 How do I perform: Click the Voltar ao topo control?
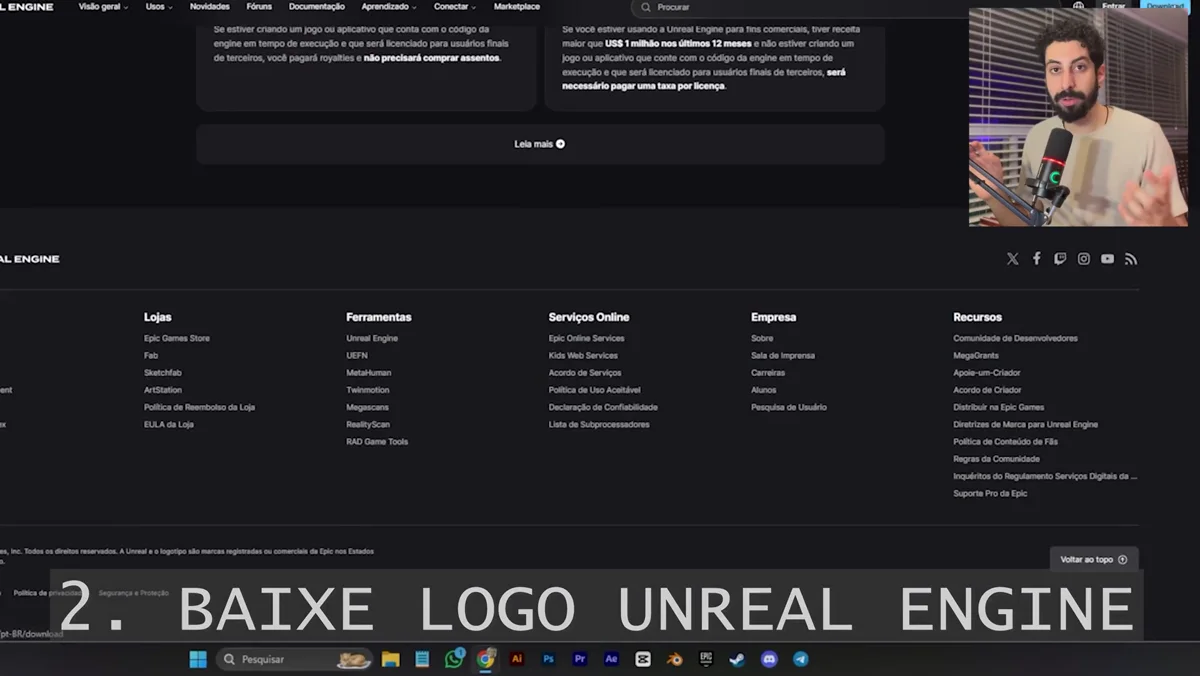point(1093,560)
